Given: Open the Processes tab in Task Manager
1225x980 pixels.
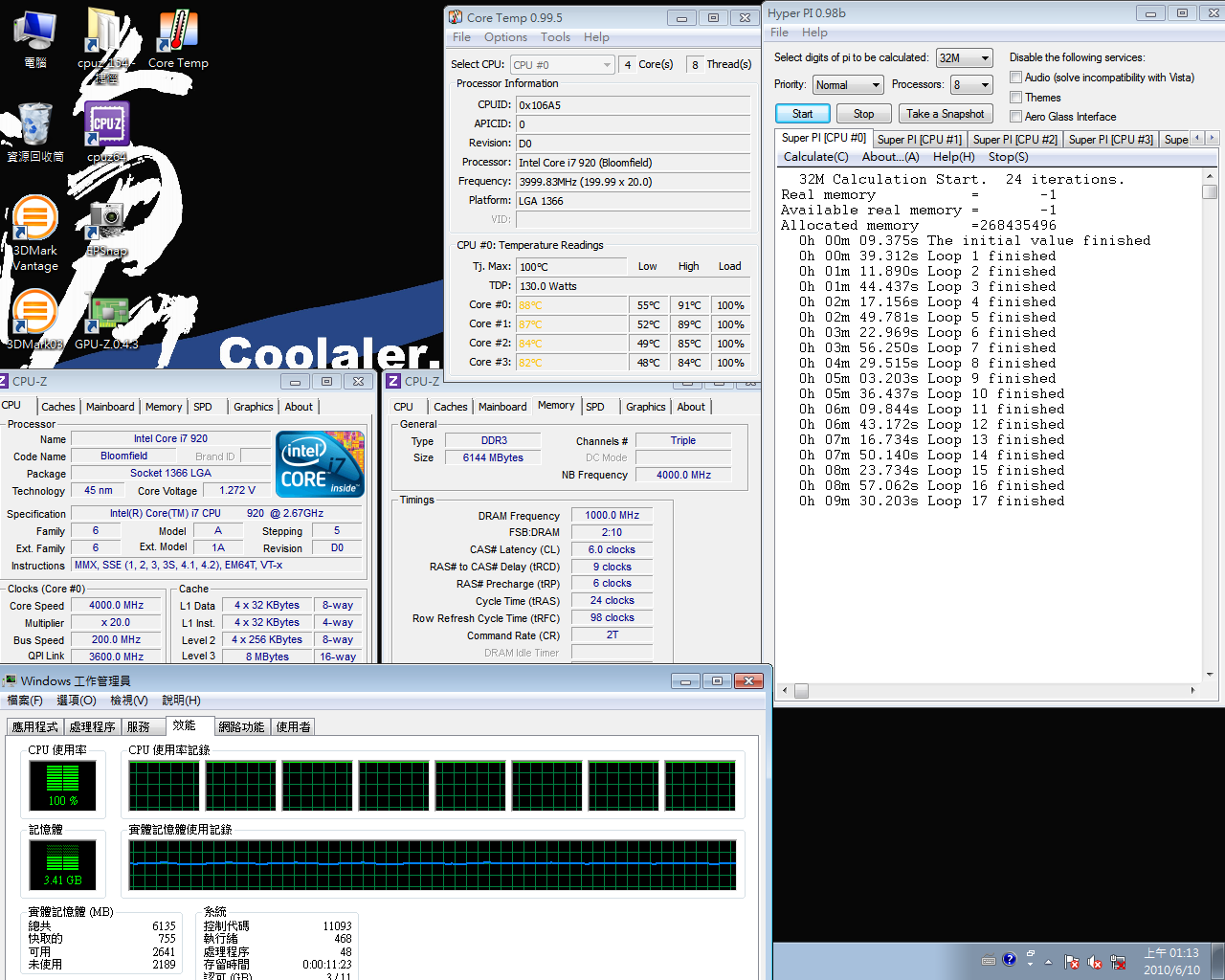Looking at the screenshot, I should [x=93, y=727].
